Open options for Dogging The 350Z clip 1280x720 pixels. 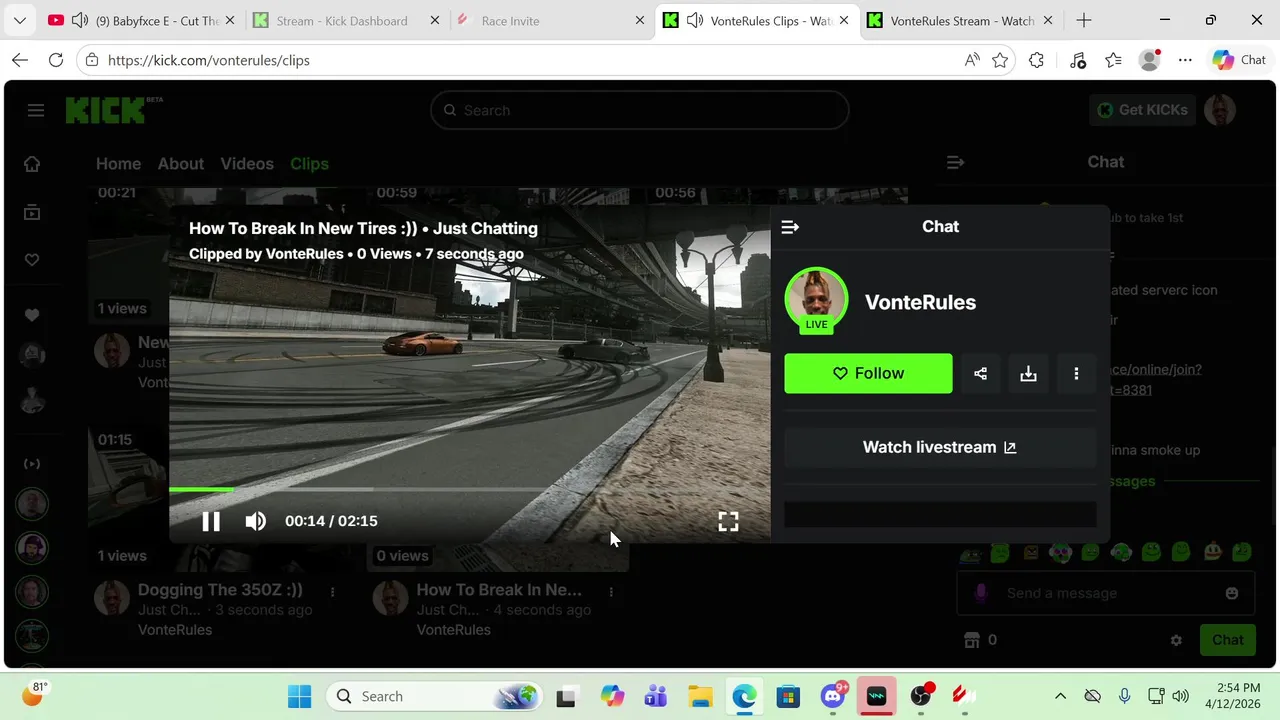(332, 591)
